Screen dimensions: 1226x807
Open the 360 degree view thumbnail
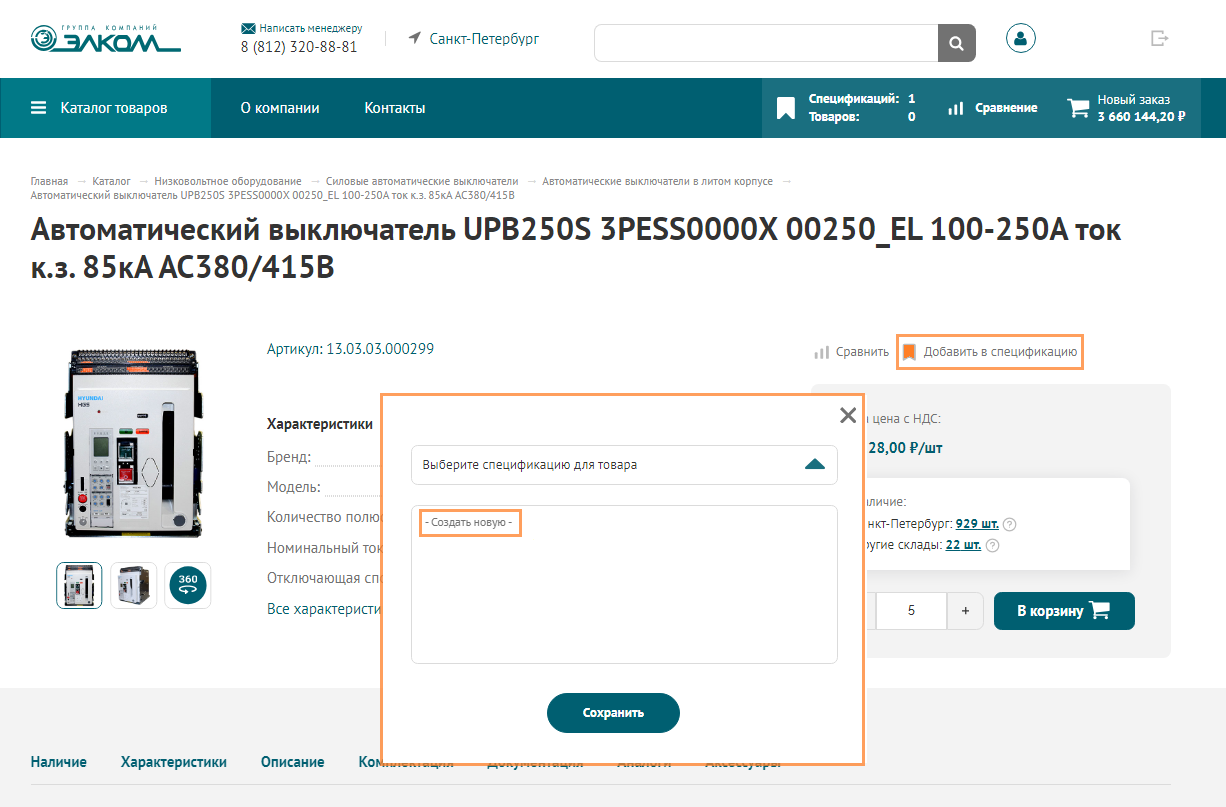[x=187, y=585]
